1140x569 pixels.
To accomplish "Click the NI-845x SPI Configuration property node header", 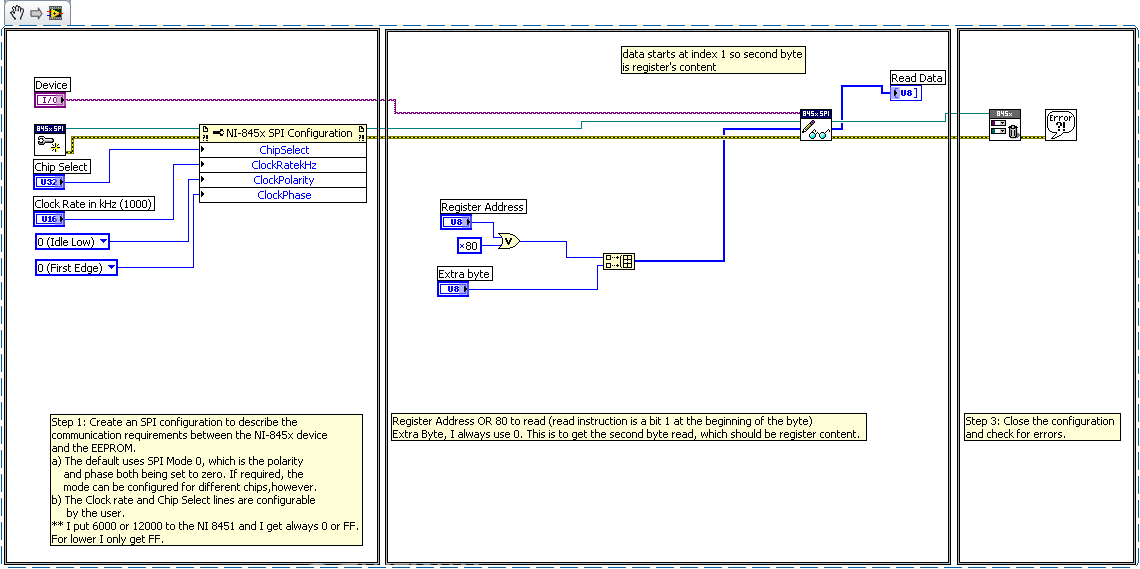I will click(283, 133).
